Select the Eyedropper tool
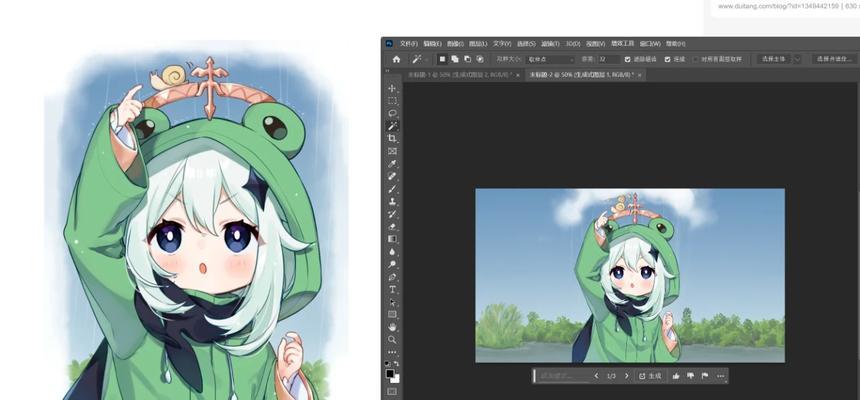The height and width of the screenshot is (400, 860). [392, 164]
